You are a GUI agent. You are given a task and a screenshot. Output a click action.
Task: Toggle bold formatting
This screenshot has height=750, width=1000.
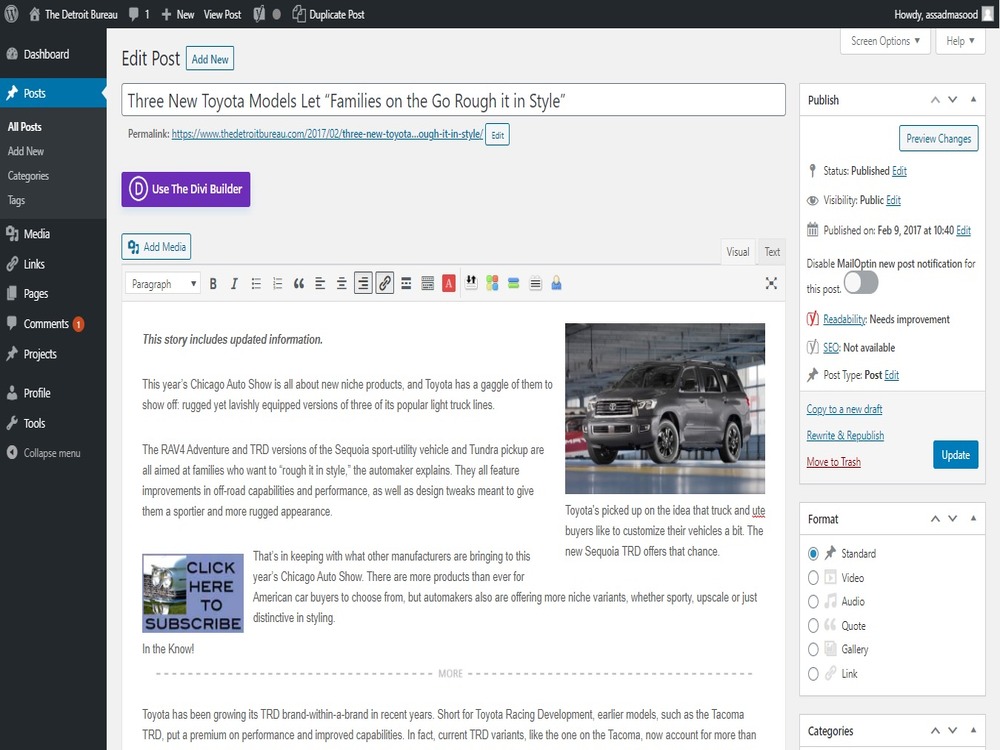click(213, 284)
